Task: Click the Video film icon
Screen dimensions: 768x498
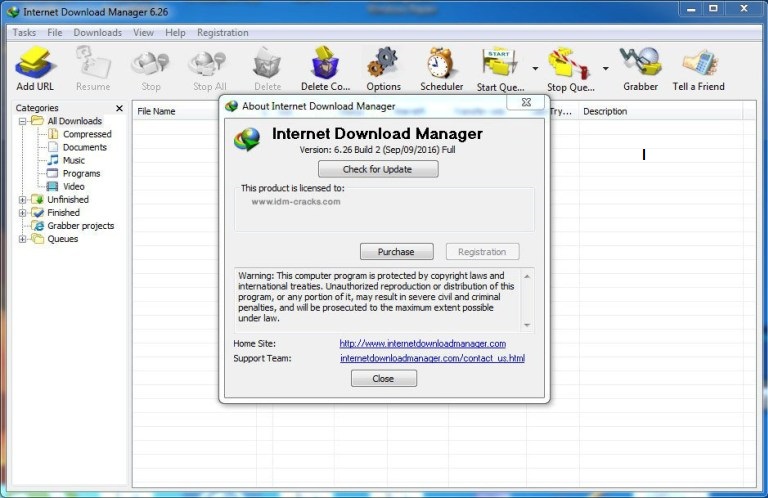Action: click(x=52, y=187)
